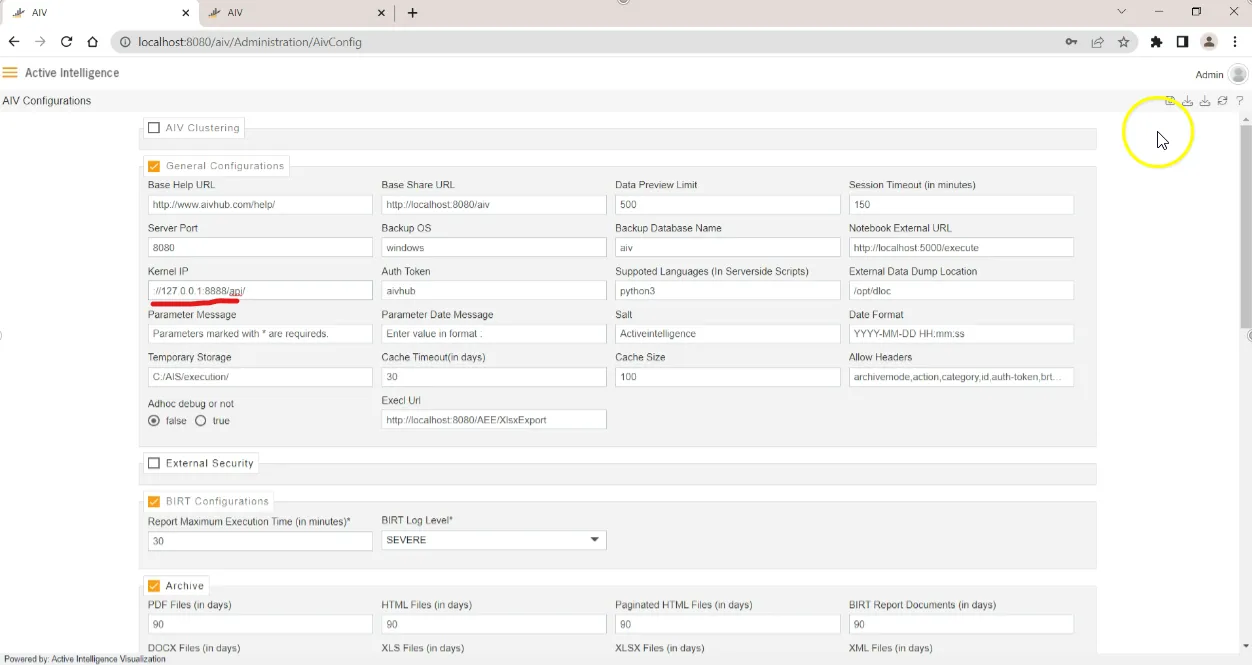Screen dimensions: 1252x665
Task: Close the second AIV browser tab
Action: tap(381, 13)
